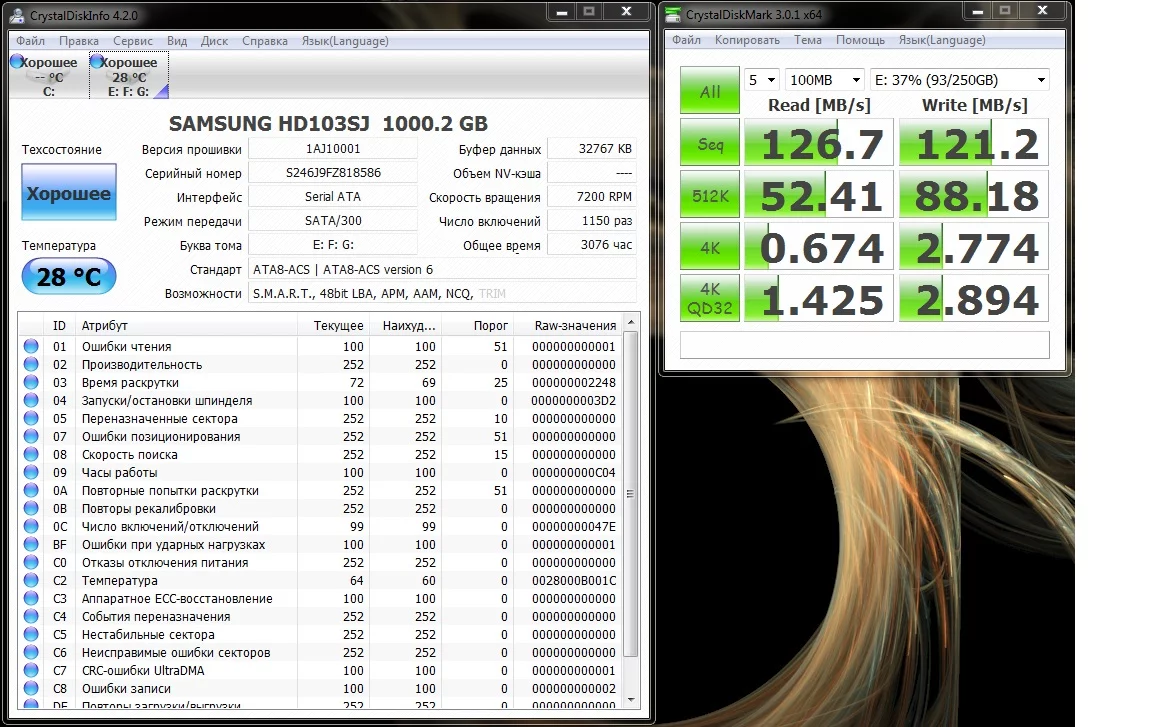Open the drive selector E: 37% dropdown

tap(959, 80)
